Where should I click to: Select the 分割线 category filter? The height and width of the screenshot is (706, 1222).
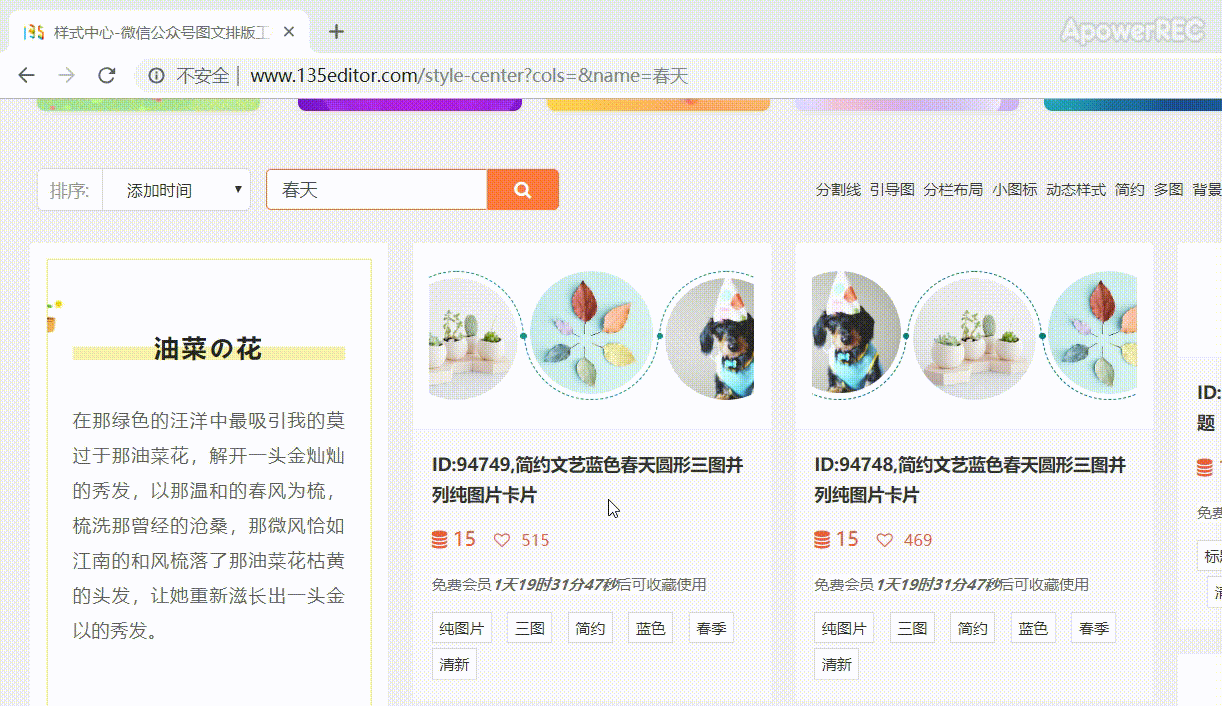coord(837,189)
